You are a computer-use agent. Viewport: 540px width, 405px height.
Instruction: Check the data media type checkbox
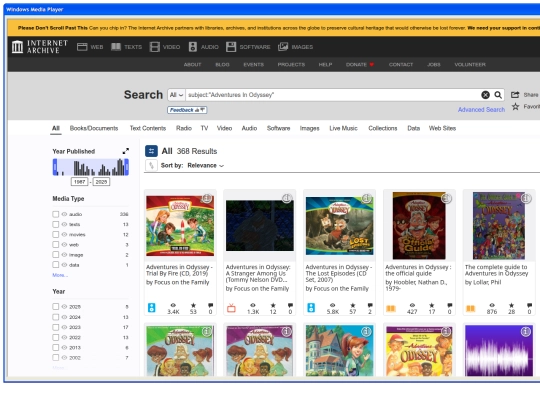click(x=56, y=265)
